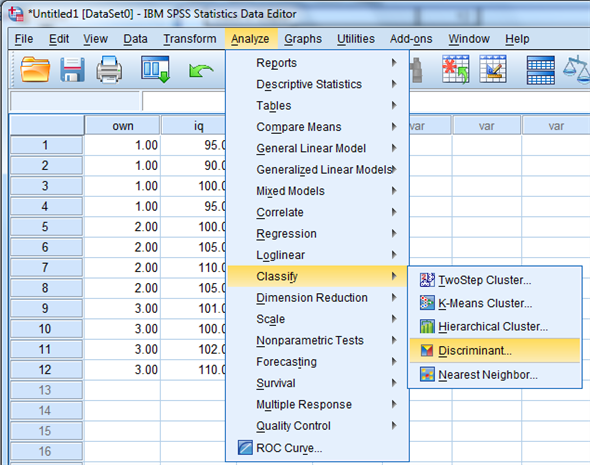Choose Nearest Neighbor... from submenu
This screenshot has width=590, height=465.
(x=495, y=374)
